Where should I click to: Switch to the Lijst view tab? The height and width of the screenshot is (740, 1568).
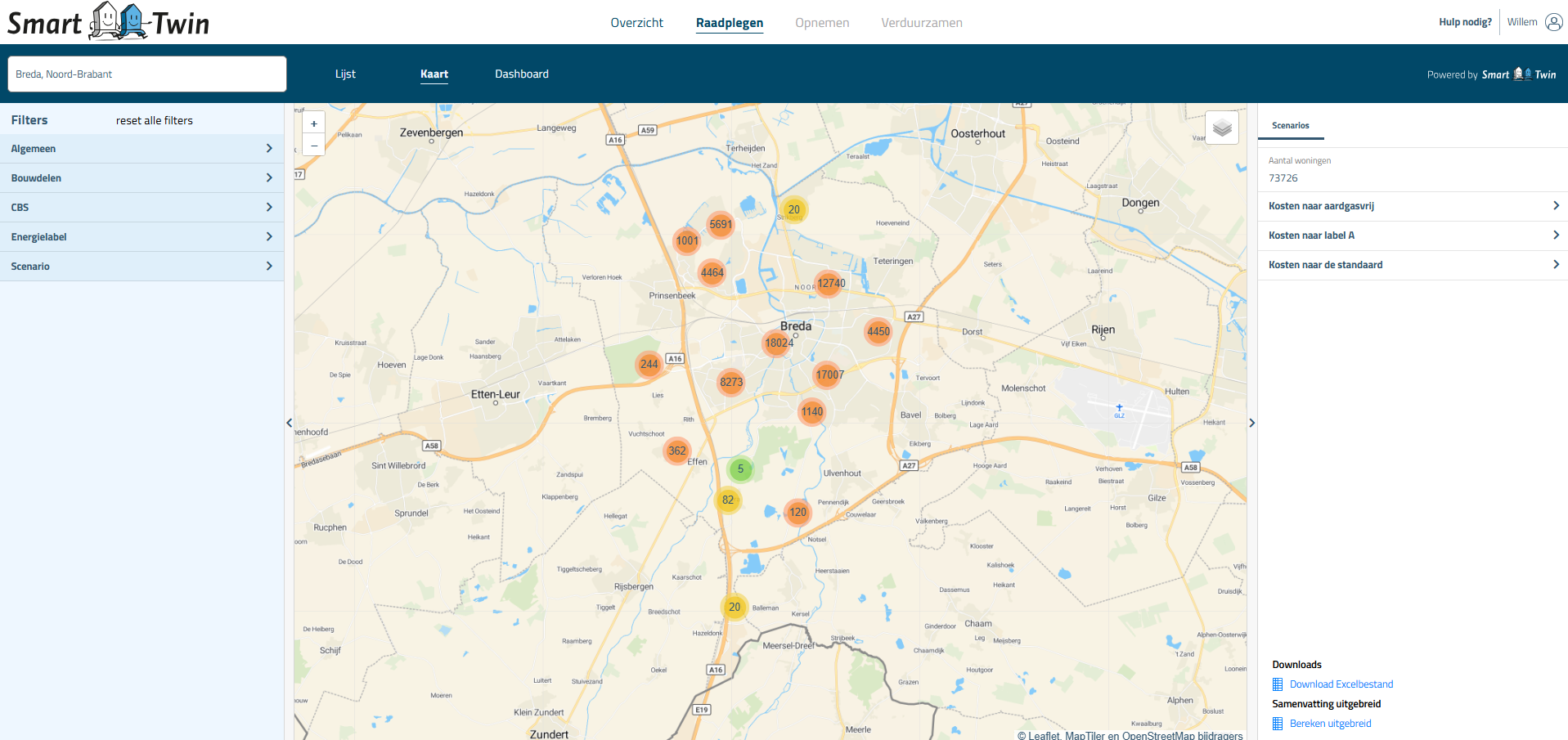click(345, 74)
